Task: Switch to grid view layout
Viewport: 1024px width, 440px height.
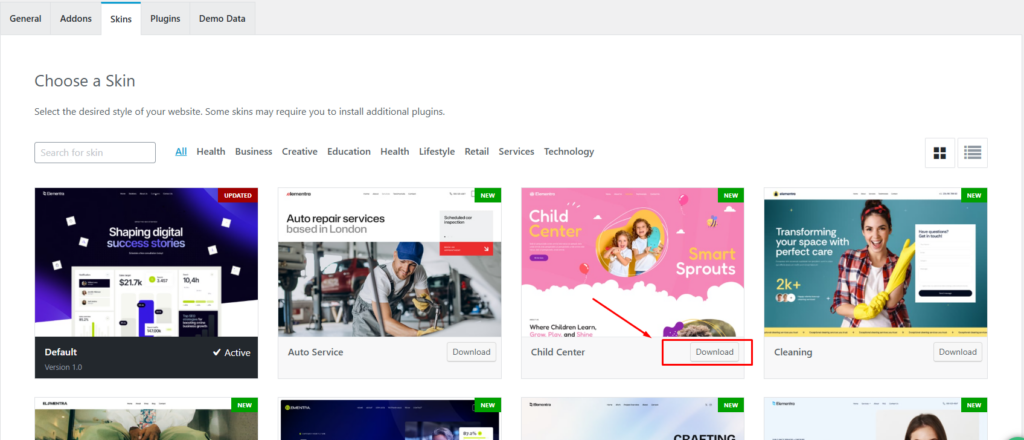Action: pyautogui.click(x=940, y=153)
